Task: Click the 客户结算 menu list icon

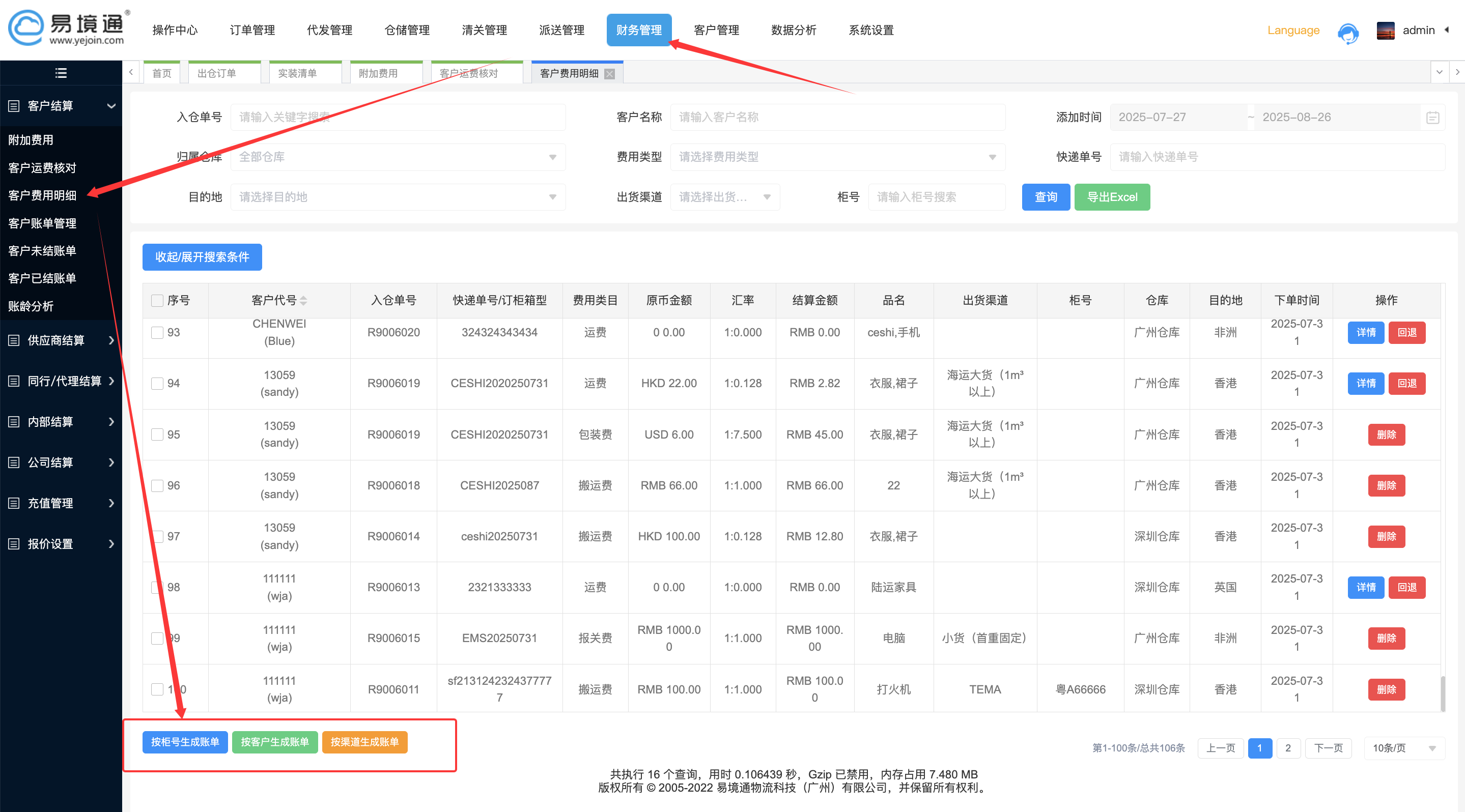Action: (x=14, y=106)
